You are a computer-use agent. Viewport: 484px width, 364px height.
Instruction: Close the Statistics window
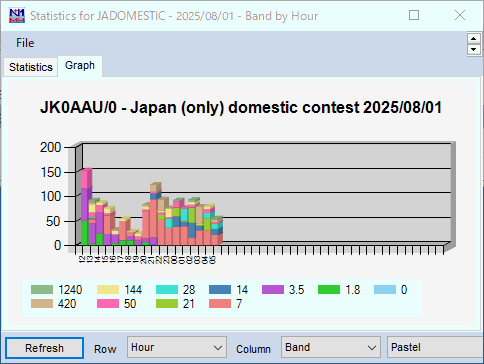pos(460,15)
